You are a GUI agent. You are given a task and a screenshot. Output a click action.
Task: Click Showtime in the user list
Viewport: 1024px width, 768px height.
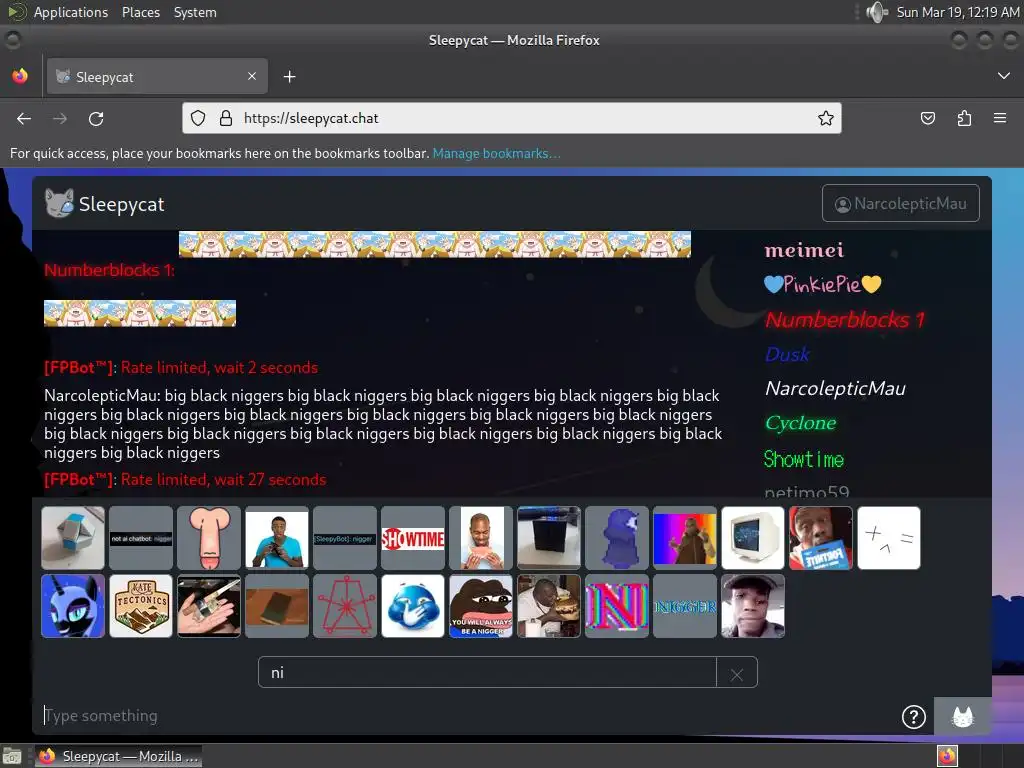(x=804, y=459)
